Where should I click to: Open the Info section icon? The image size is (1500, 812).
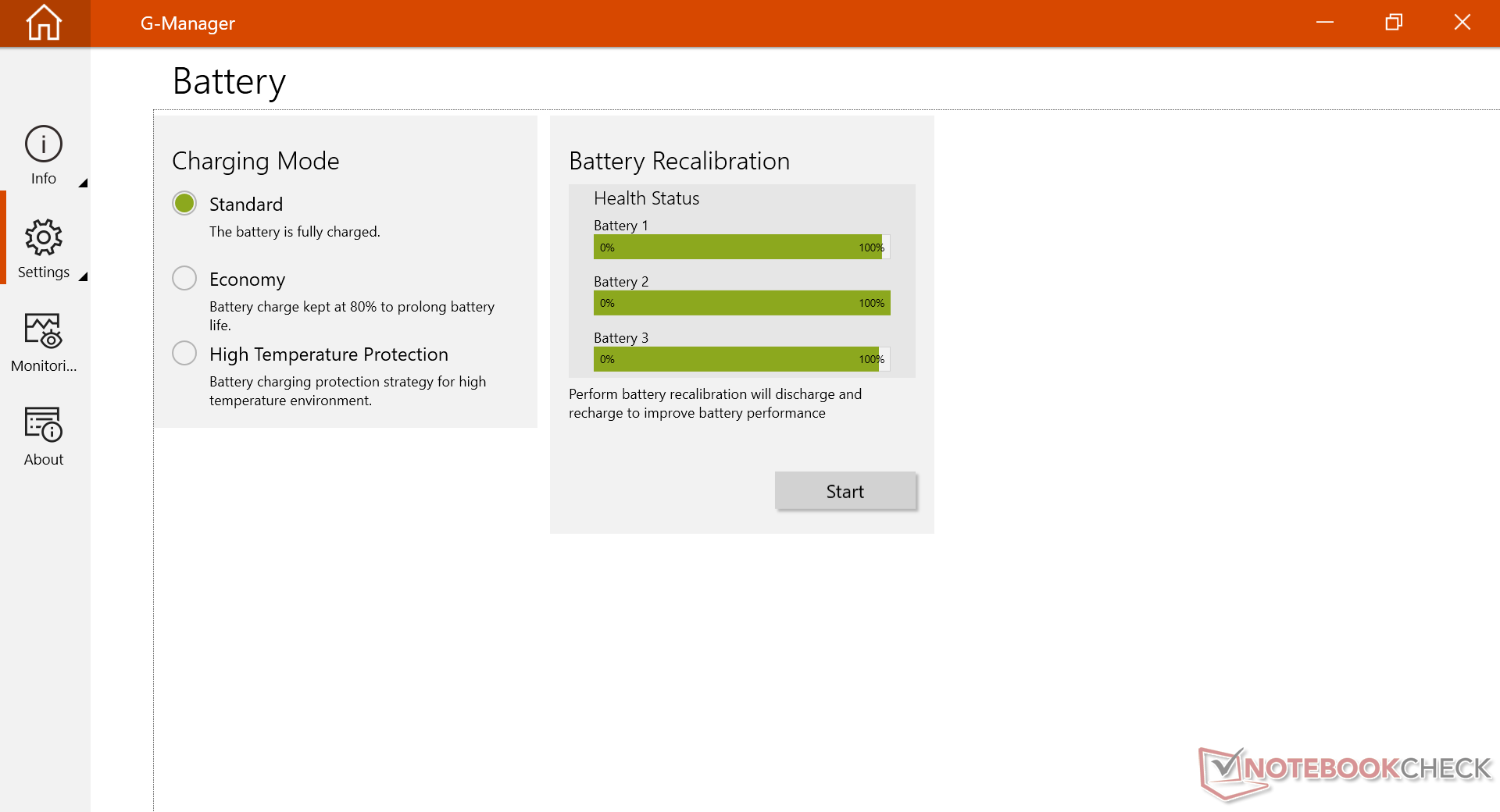[44, 144]
